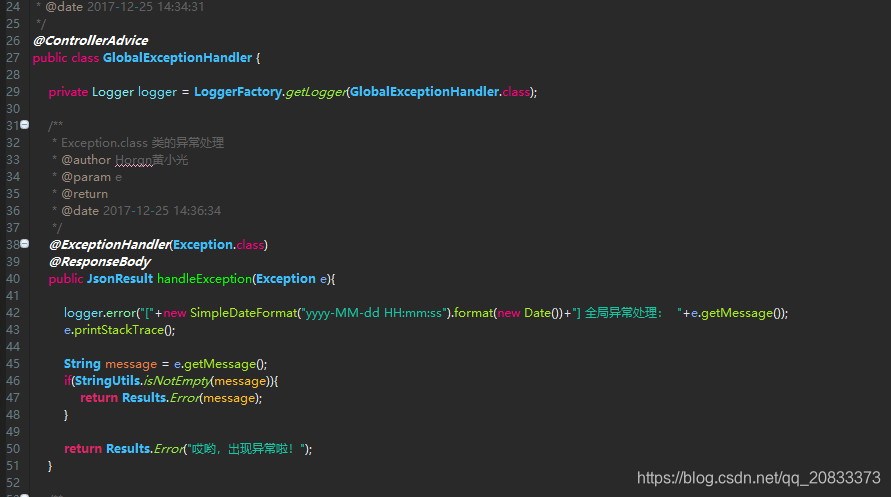Viewport: 891px width, 497px height.
Task: Click the @ResponseBody annotation
Action: coord(99,262)
